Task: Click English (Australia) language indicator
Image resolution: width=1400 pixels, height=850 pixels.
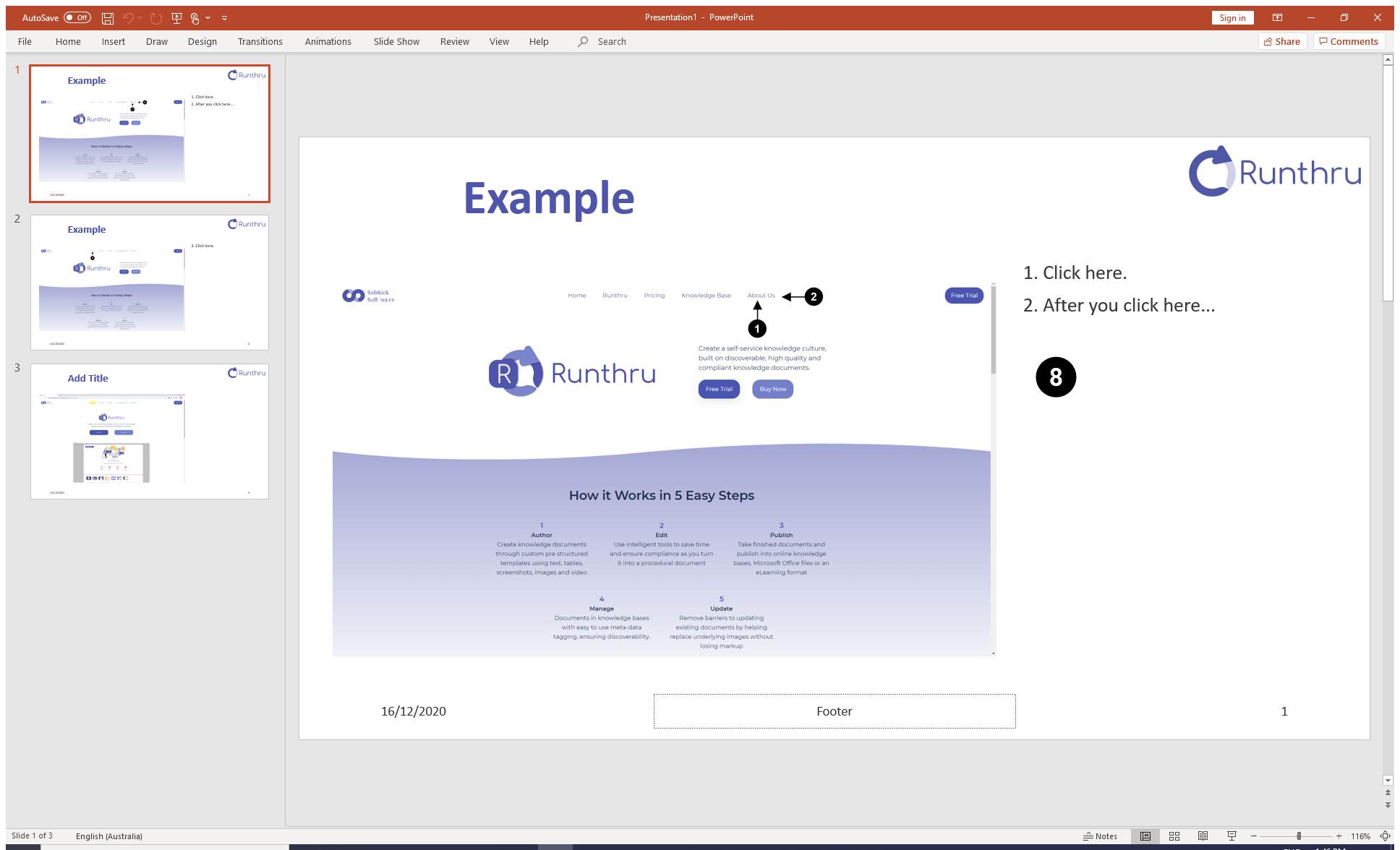Action: point(109,836)
